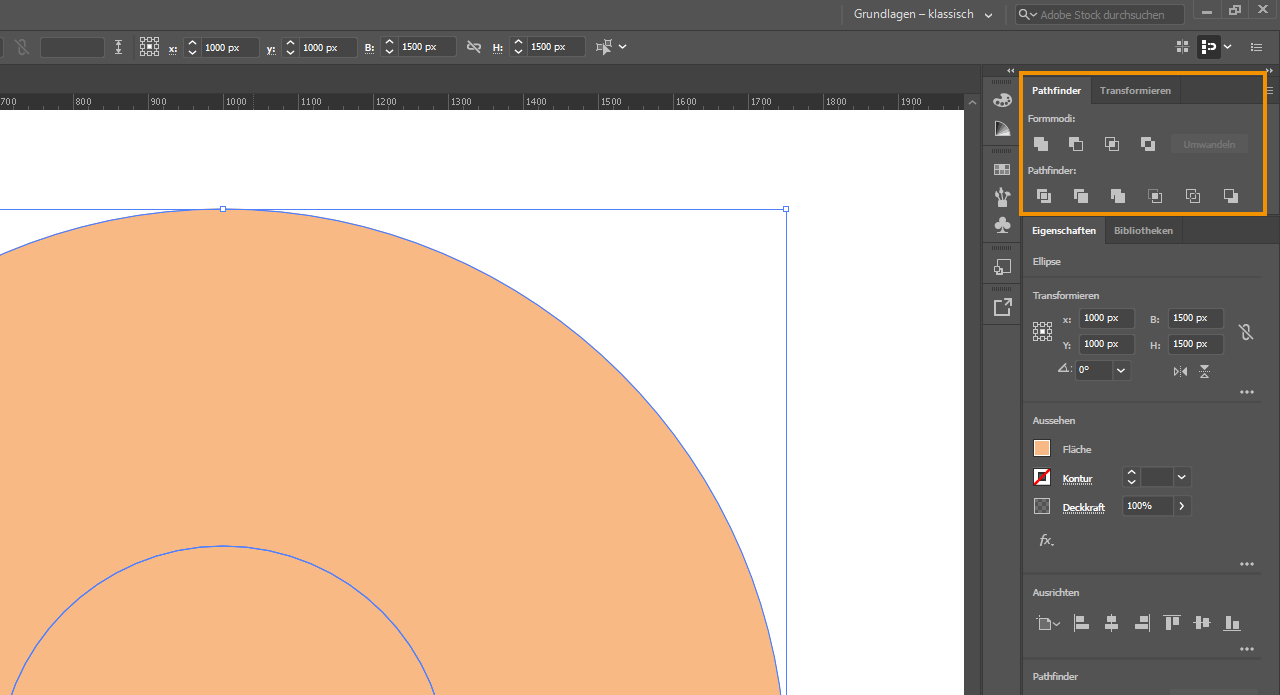Image resolution: width=1280 pixels, height=695 pixels.
Task: Switch to the Pathfinder tab
Action: tap(1056, 90)
